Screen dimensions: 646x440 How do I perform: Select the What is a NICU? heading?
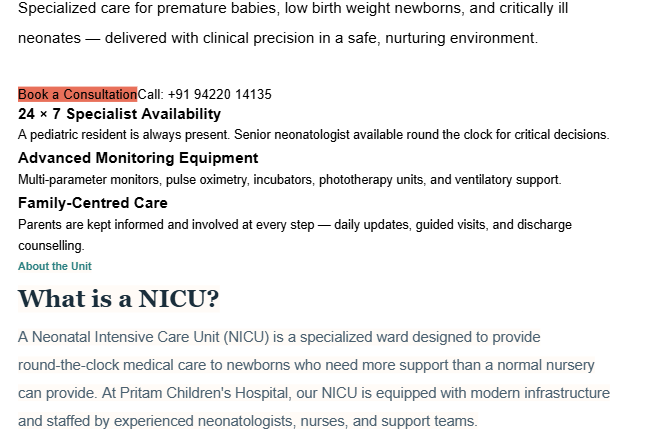pos(119,298)
